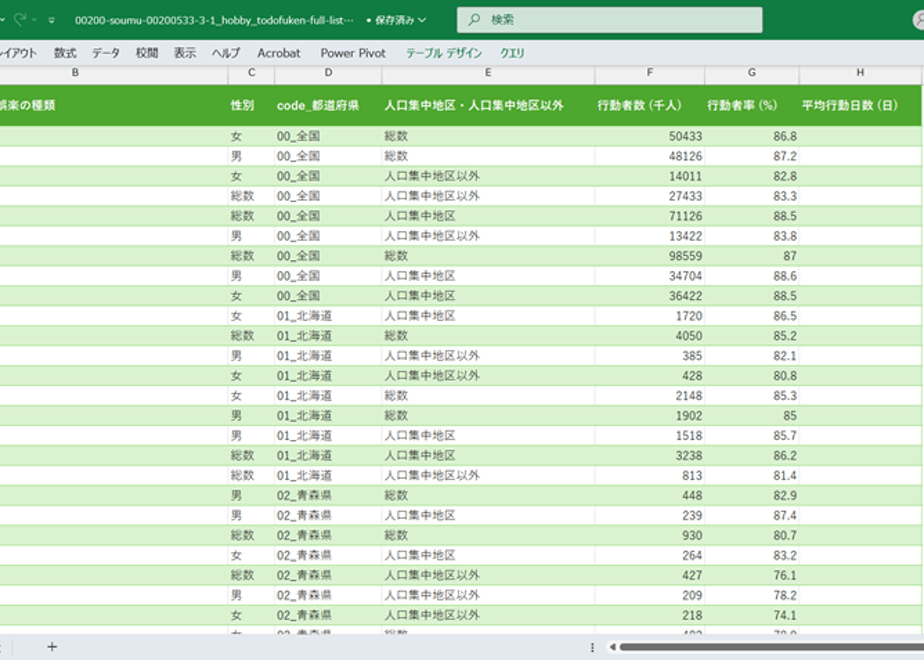Open the データ ribbon tab
924x660 pixels.
105,53
